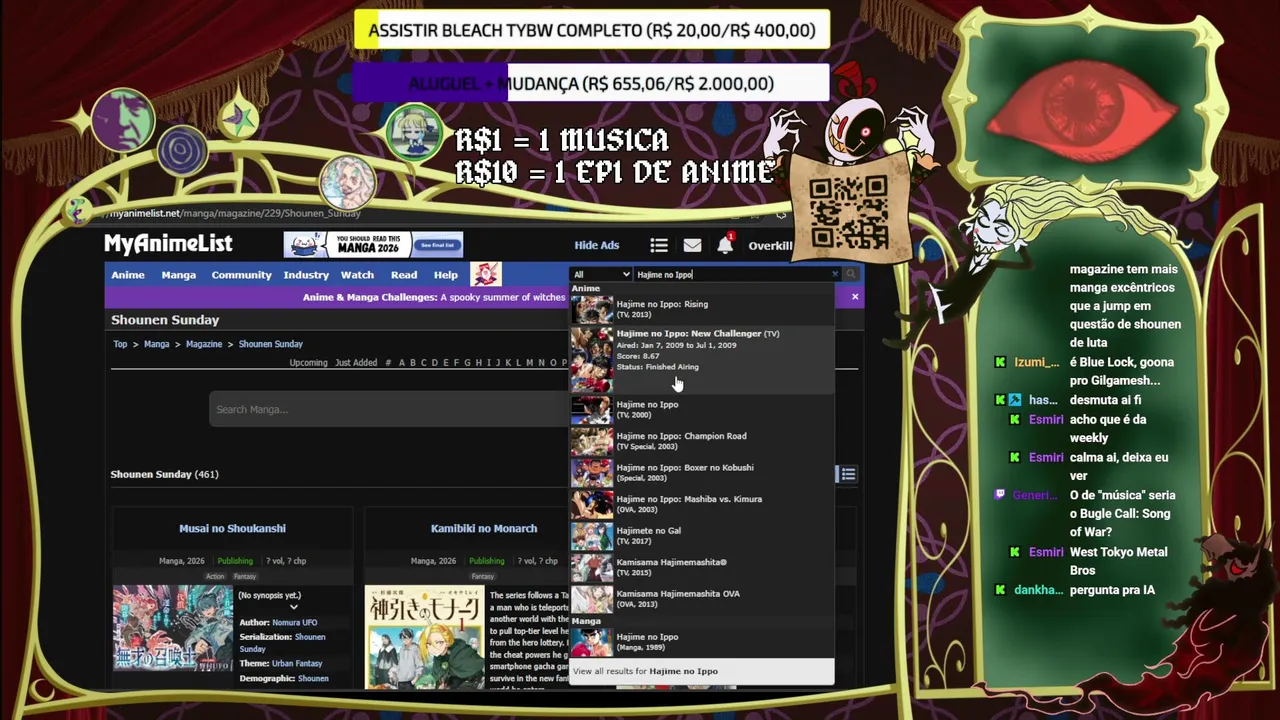Click Hajimete no Gal thumbnail
The height and width of the screenshot is (720, 1280).
click(x=592, y=535)
